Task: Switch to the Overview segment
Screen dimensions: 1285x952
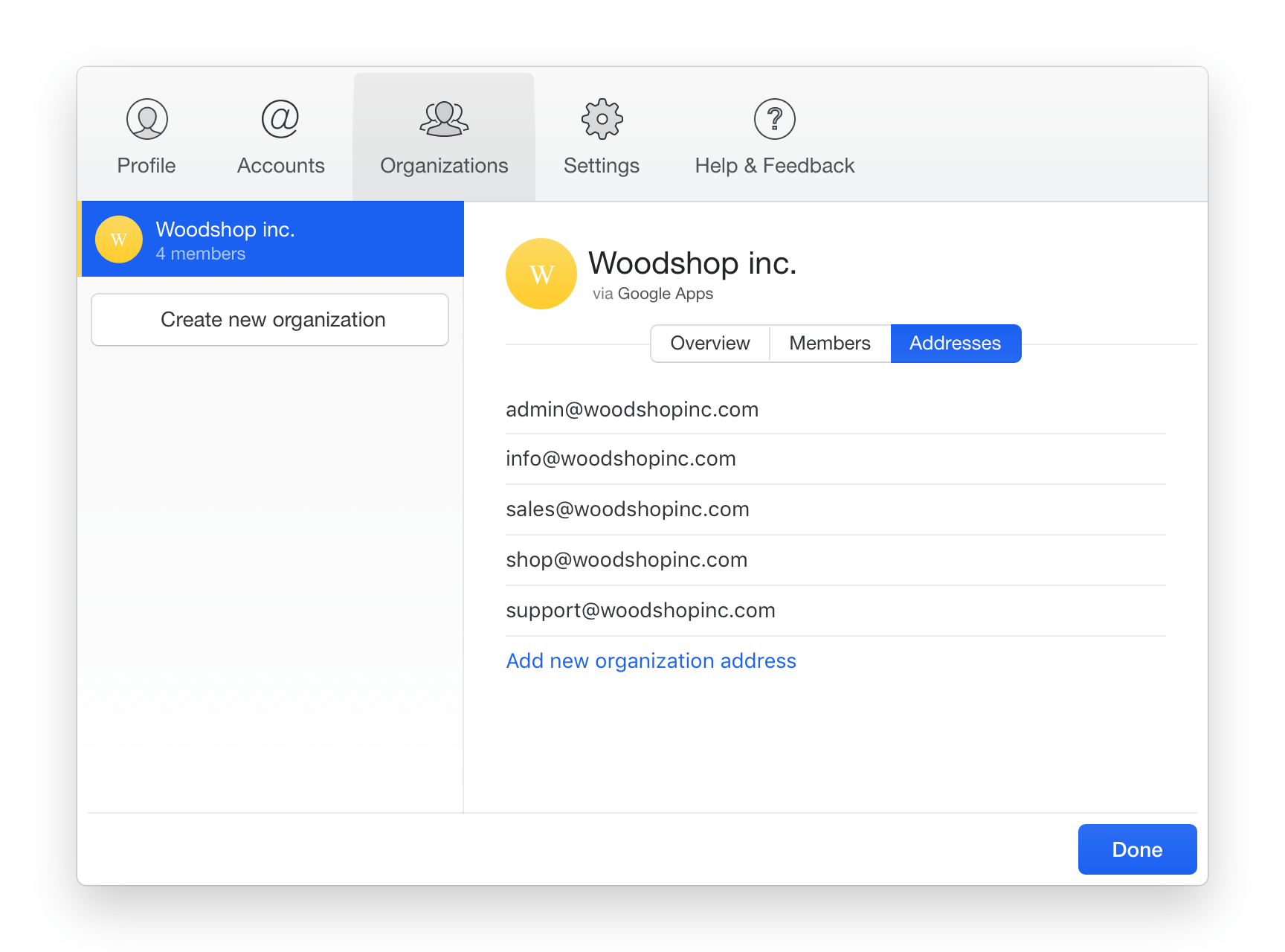Action: click(x=710, y=343)
